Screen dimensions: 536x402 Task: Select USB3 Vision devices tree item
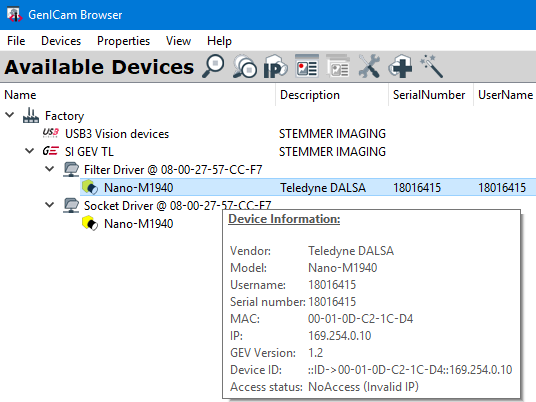tap(117, 134)
